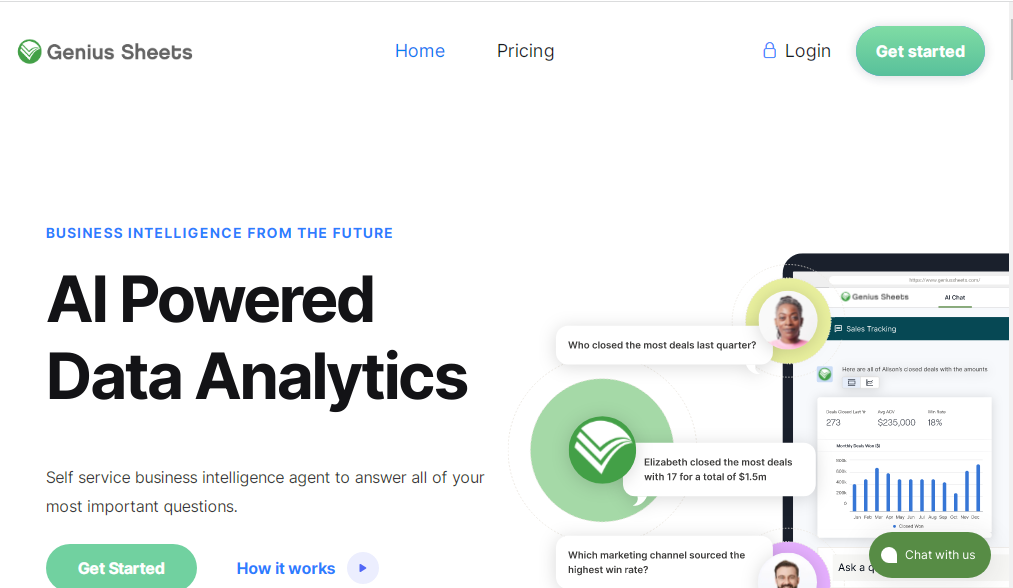Click the Genius Sheets logo icon in header
Screen dimensions: 1013x588
30,51
